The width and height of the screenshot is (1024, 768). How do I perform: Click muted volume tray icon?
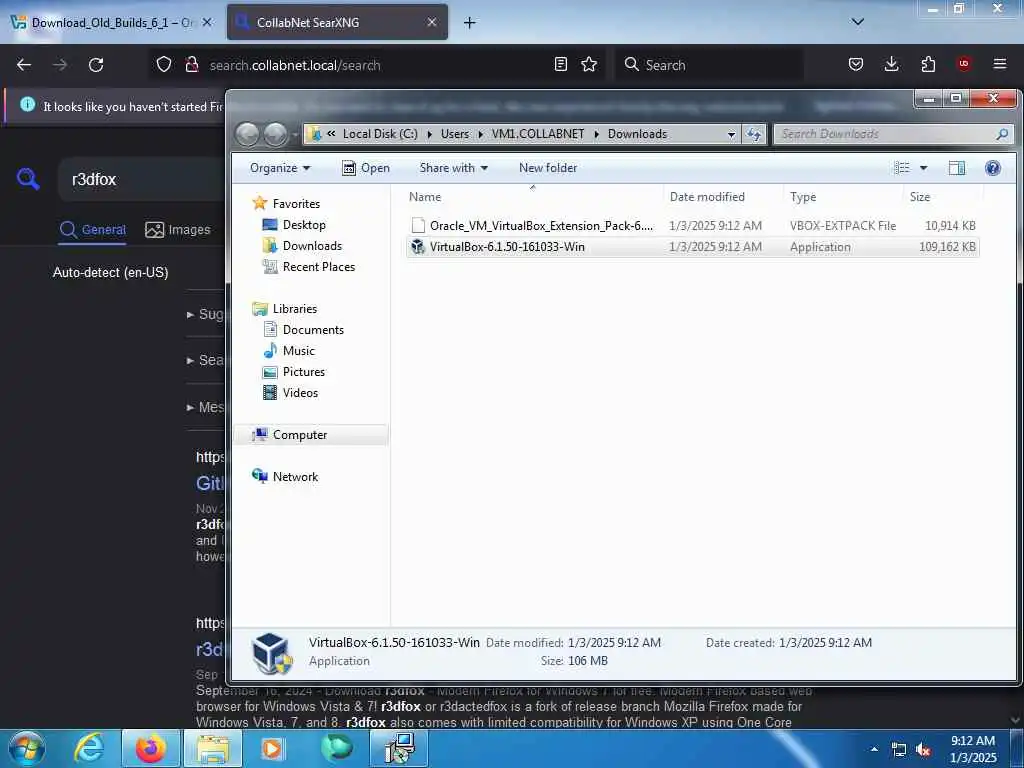(x=923, y=750)
